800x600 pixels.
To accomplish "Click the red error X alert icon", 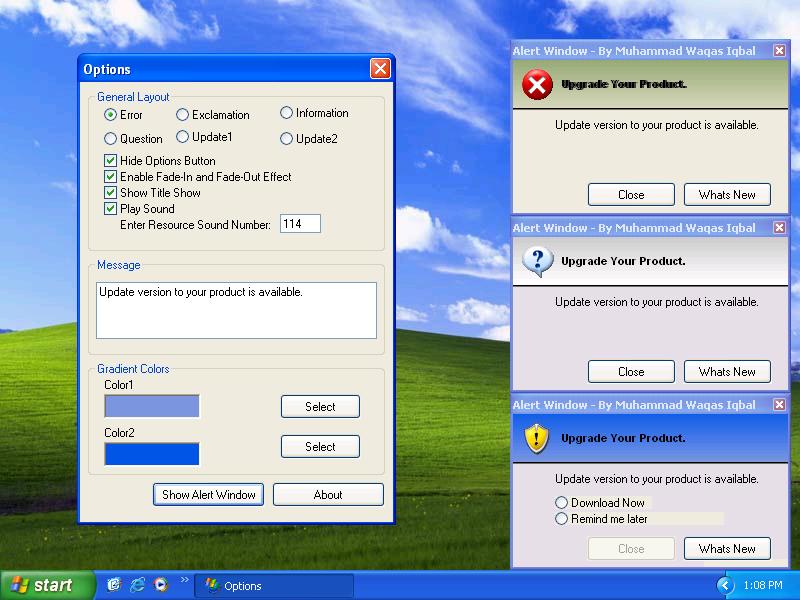I will point(537,86).
